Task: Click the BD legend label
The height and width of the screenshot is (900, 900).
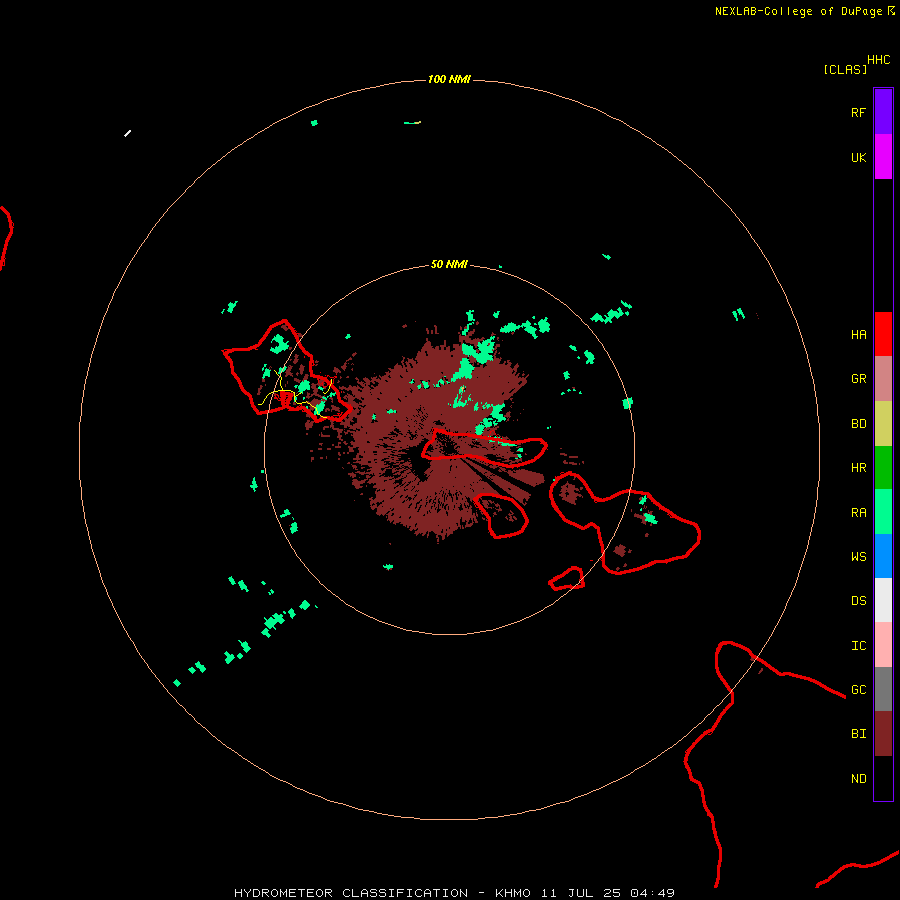Action: [x=858, y=424]
